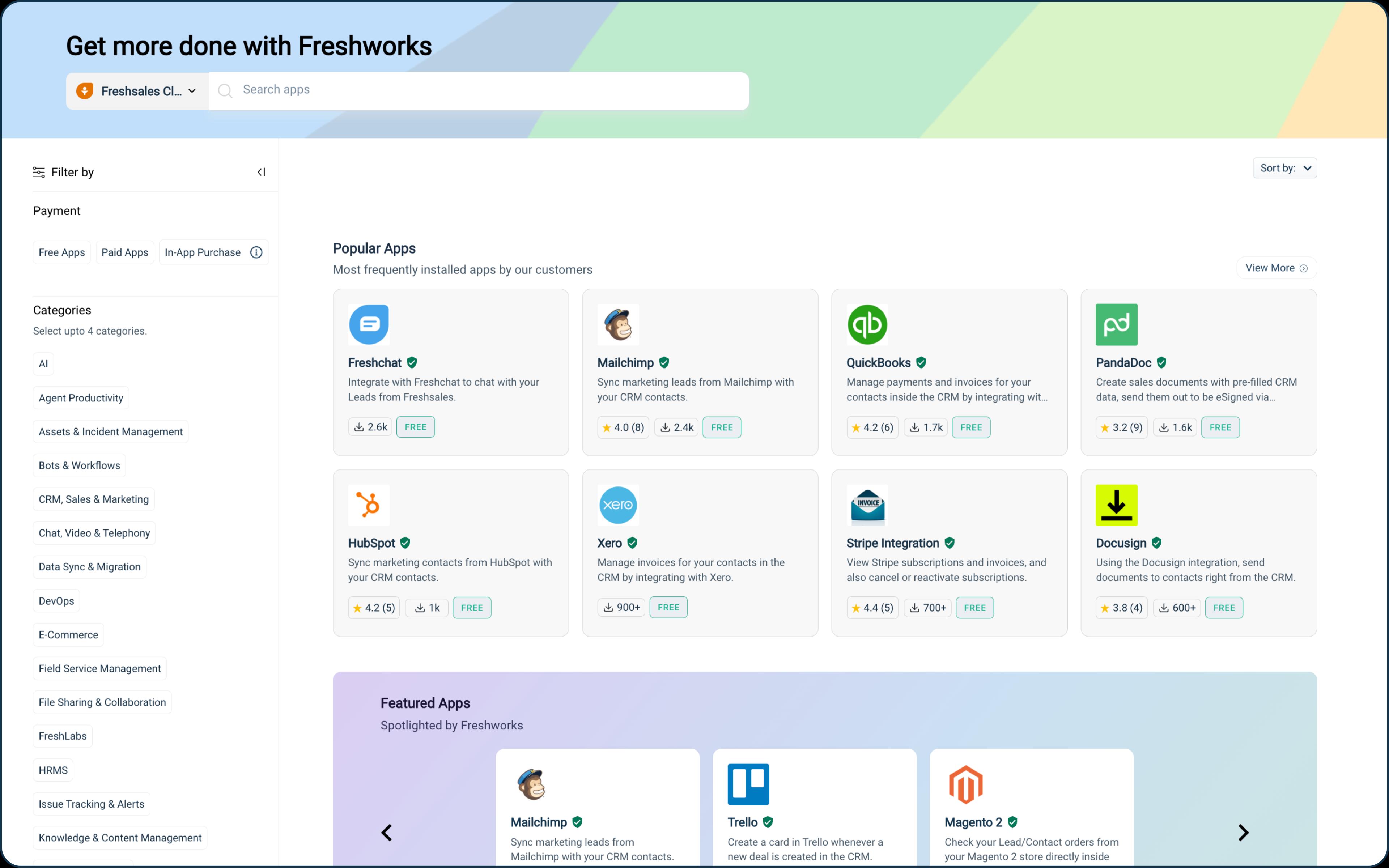Viewport: 1389px width, 868px height.
Task: Select the AI category filter
Action: pyautogui.click(x=44, y=364)
